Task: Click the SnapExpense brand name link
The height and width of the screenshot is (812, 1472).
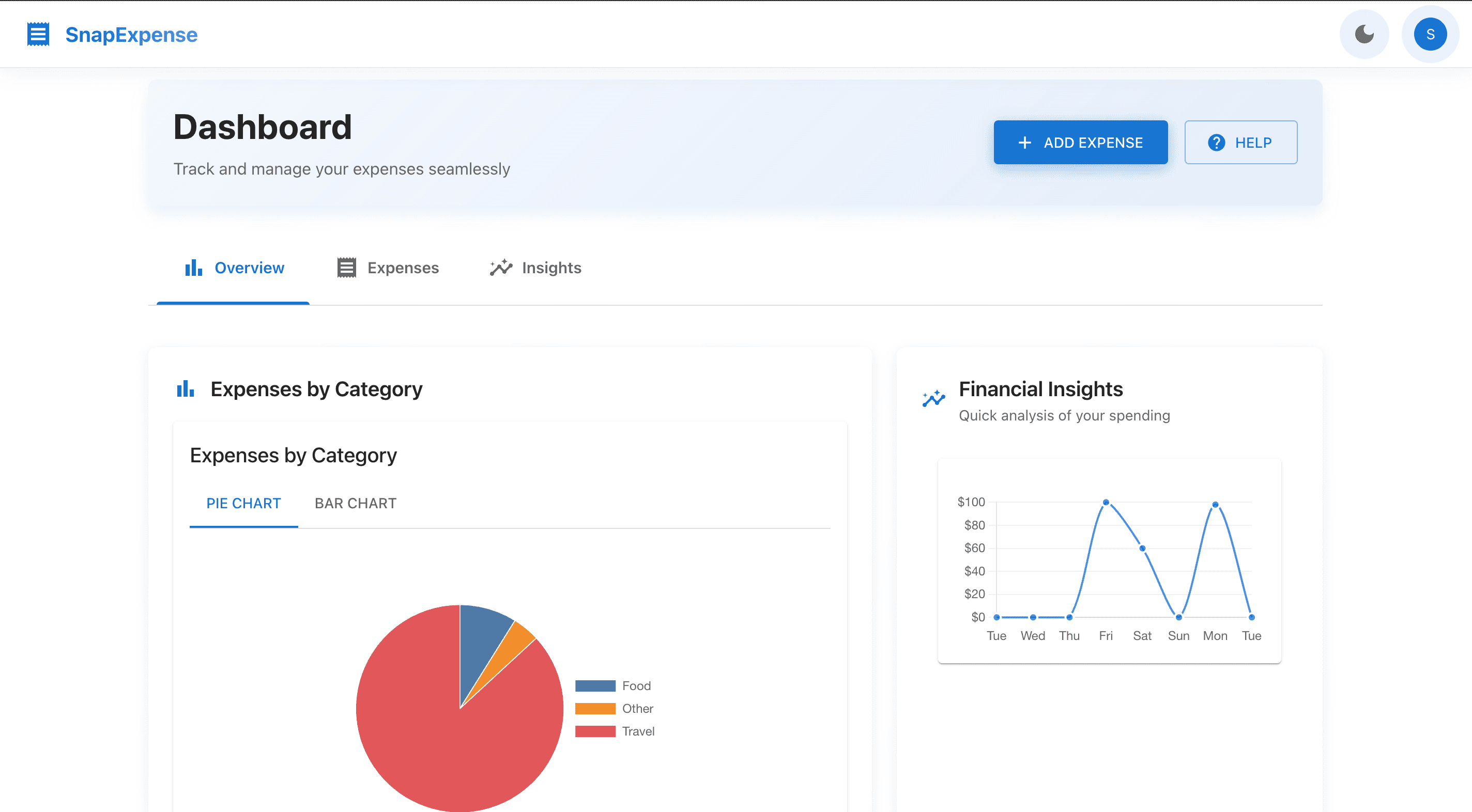Action: 131,35
